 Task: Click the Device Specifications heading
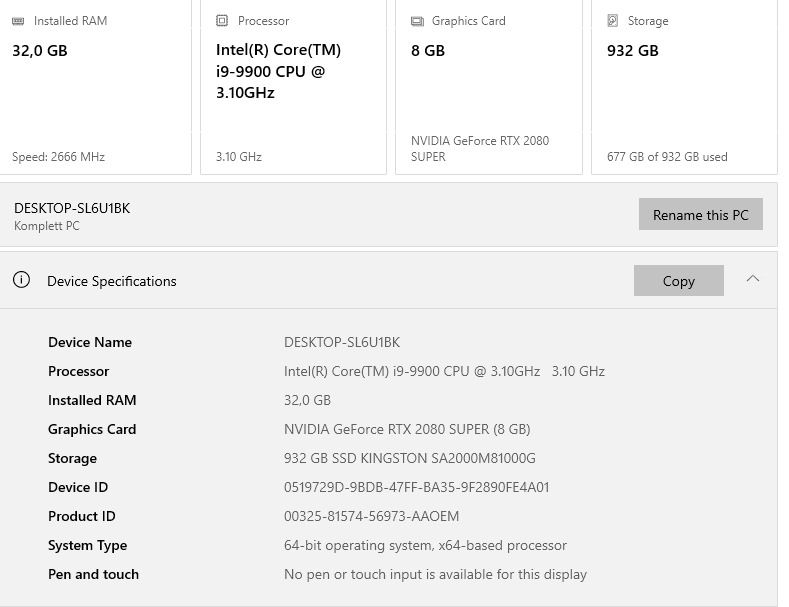tap(112, 281)
